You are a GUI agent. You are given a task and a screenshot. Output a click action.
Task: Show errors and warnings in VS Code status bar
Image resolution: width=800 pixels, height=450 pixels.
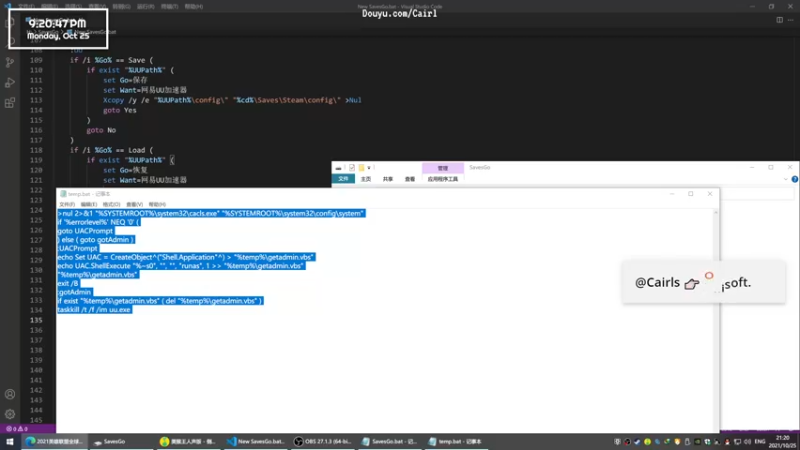tap(17, 429)
